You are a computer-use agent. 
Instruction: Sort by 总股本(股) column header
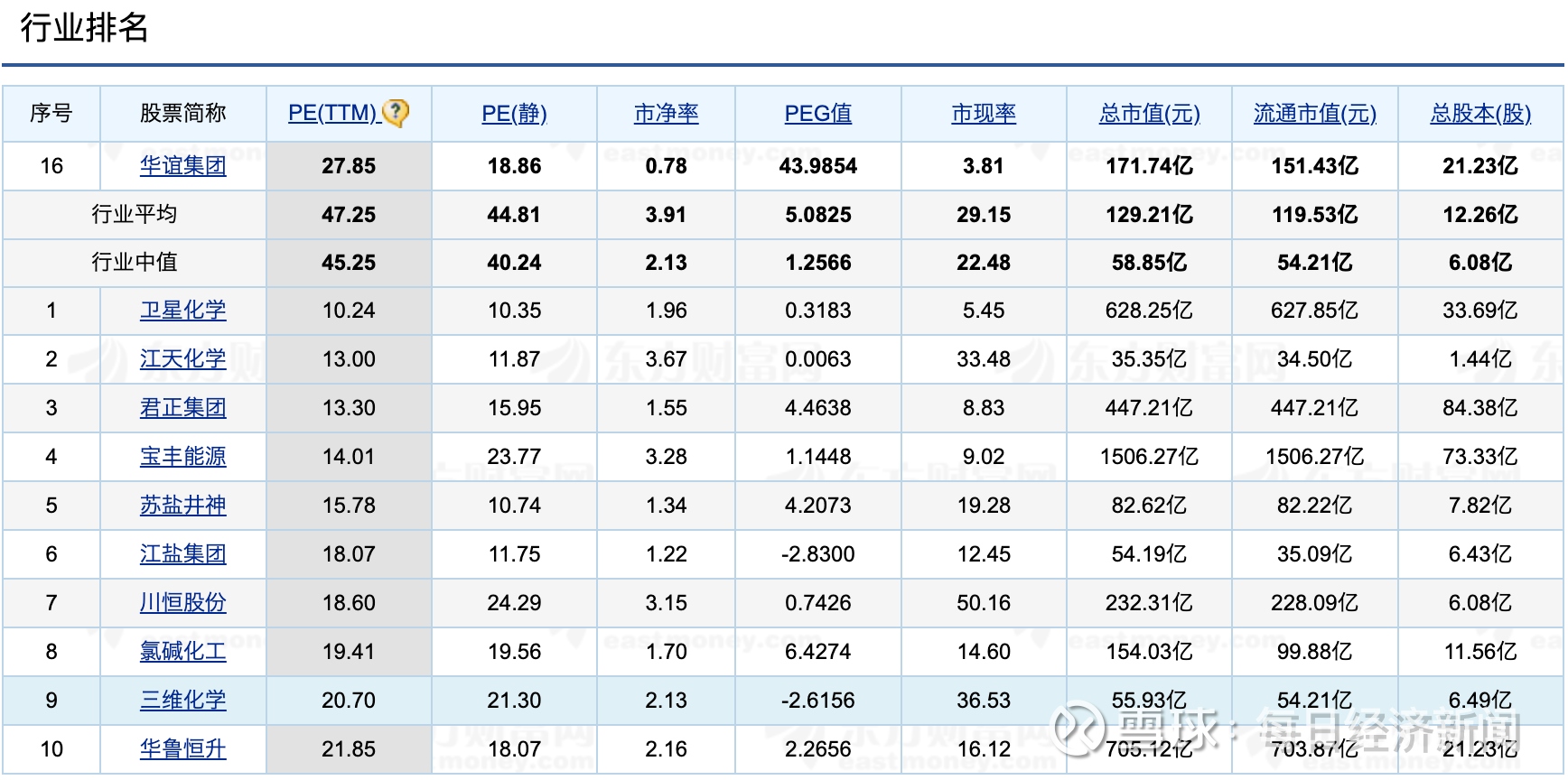point(1480,114)
